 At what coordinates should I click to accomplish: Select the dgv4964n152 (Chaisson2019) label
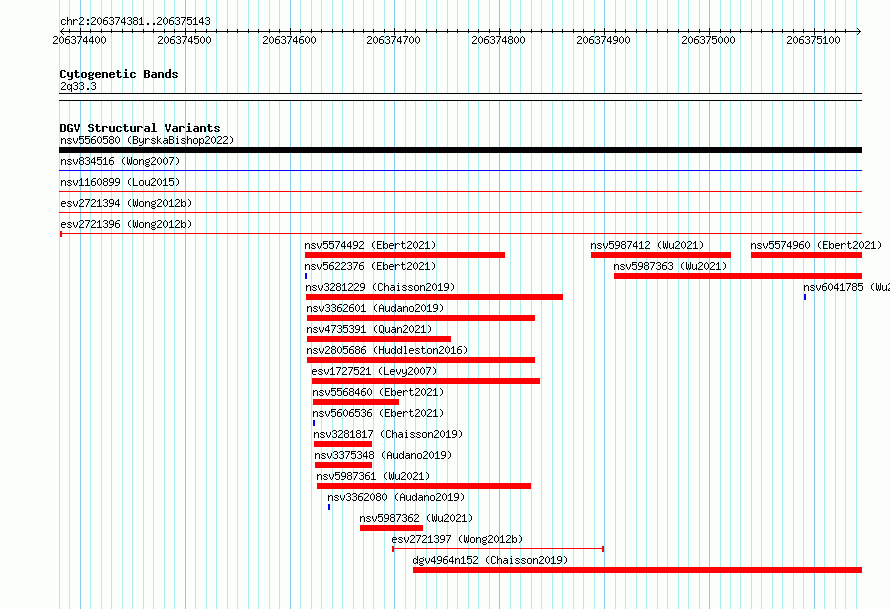(490, 560)
